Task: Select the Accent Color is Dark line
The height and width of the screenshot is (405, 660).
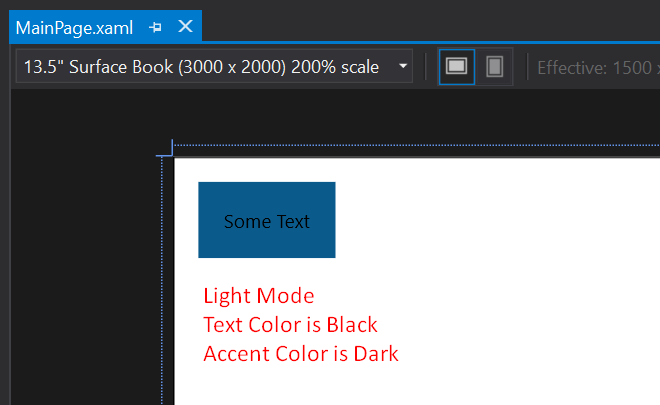Action: coord(301,354)
